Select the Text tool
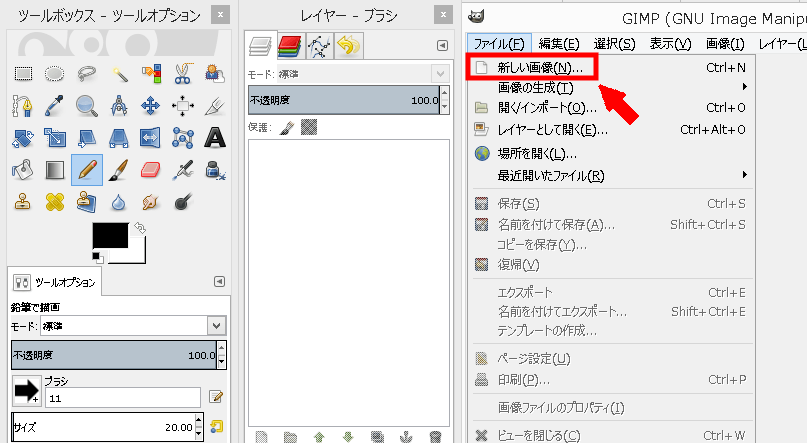The image size is (807, 443). 215,138
